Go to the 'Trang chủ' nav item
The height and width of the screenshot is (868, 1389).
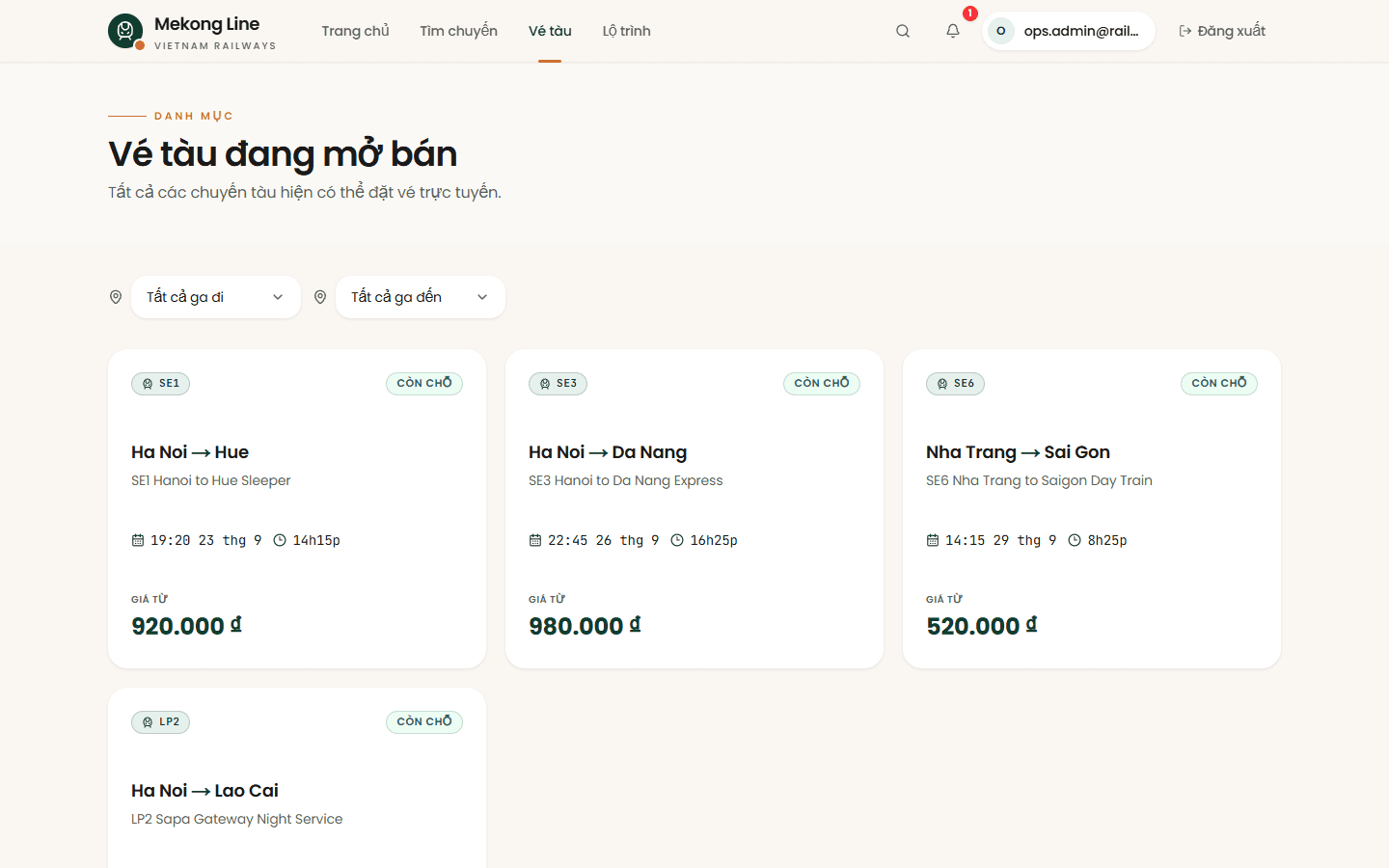pos(355,31)
